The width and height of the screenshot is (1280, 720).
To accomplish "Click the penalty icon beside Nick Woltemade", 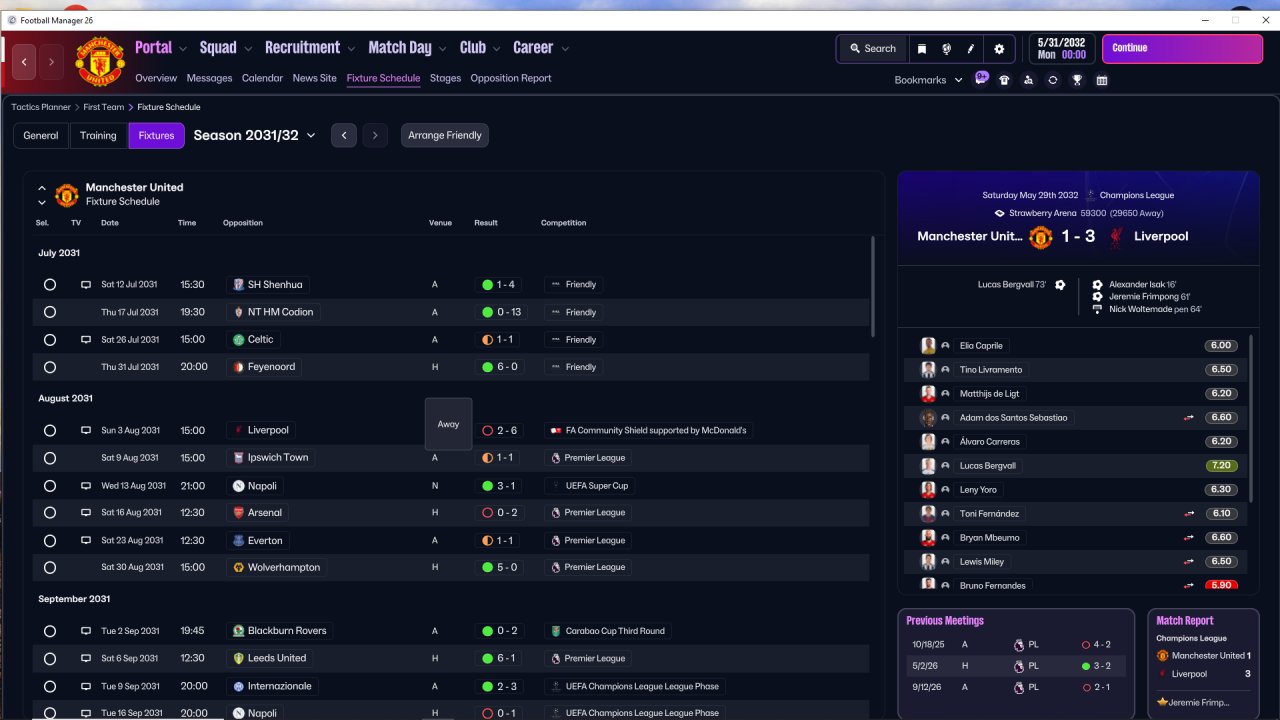I will point(1098,309).
